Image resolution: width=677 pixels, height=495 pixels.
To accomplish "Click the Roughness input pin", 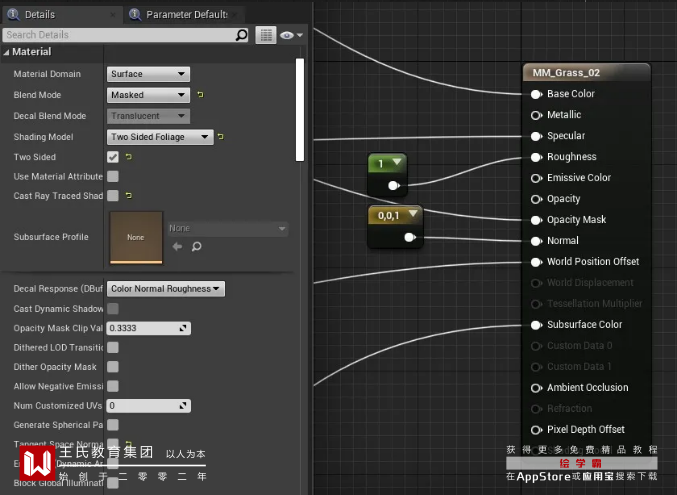I will [536, 157].
